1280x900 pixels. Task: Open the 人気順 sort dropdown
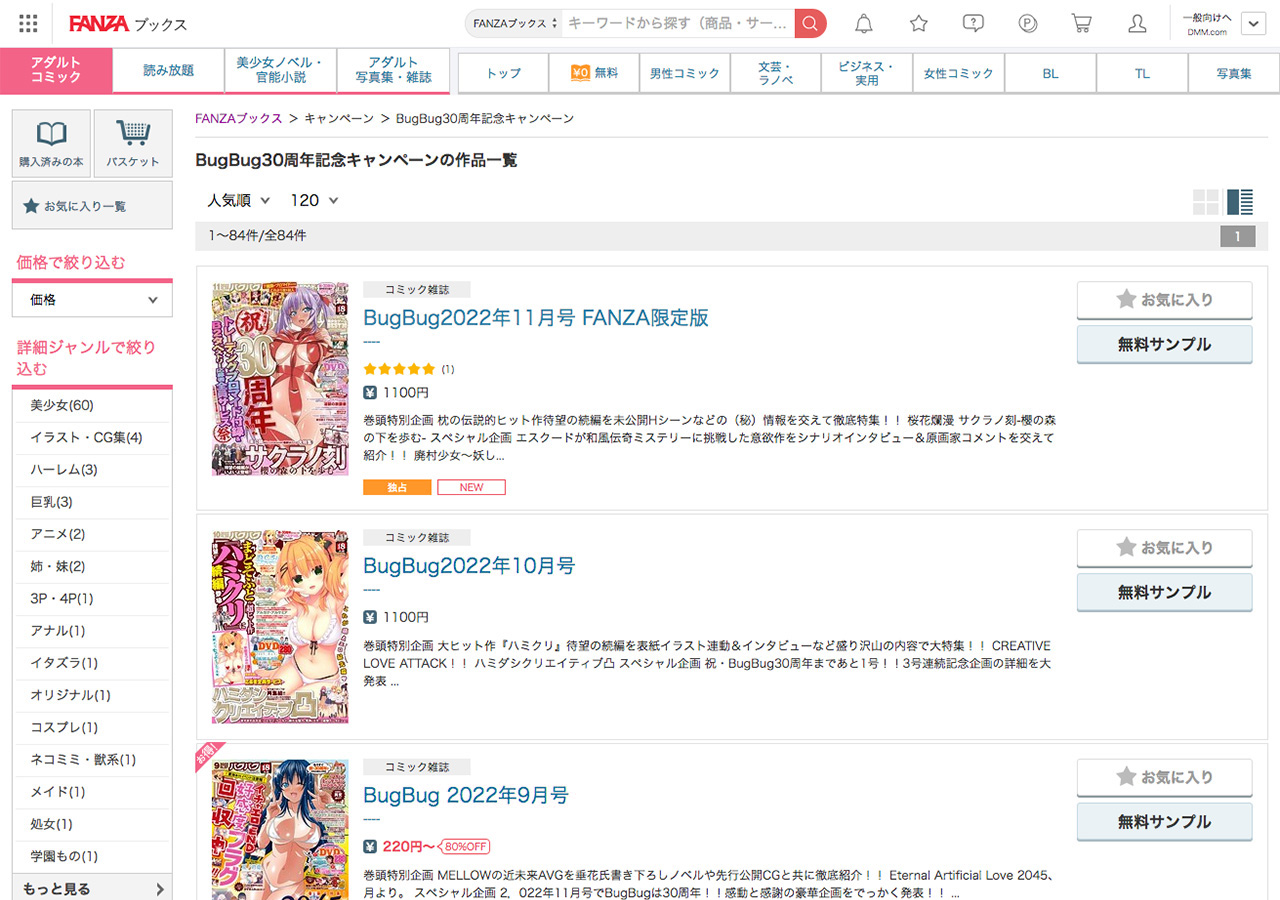(238, 200)
